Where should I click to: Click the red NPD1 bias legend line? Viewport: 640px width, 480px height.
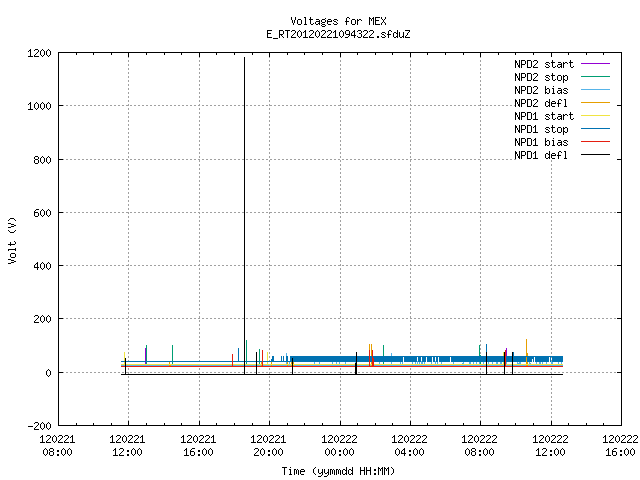595,142
